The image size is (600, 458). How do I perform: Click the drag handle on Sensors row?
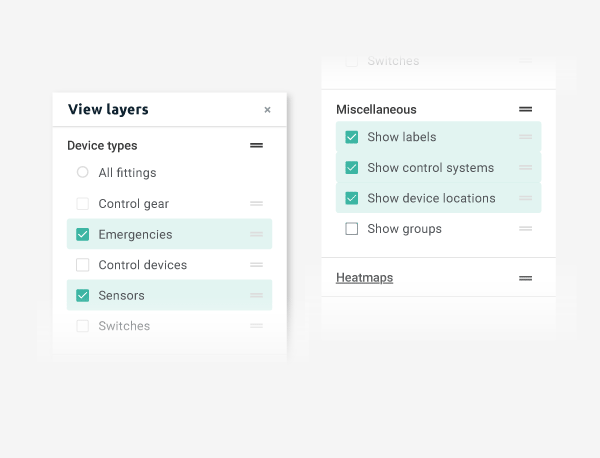[256, 295]
